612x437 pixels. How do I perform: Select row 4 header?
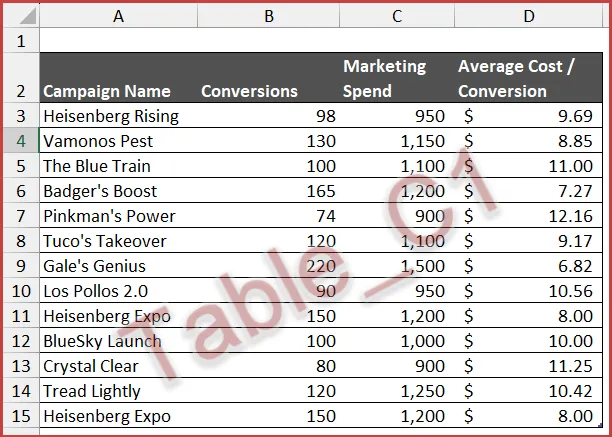click(x=20, y=141)
